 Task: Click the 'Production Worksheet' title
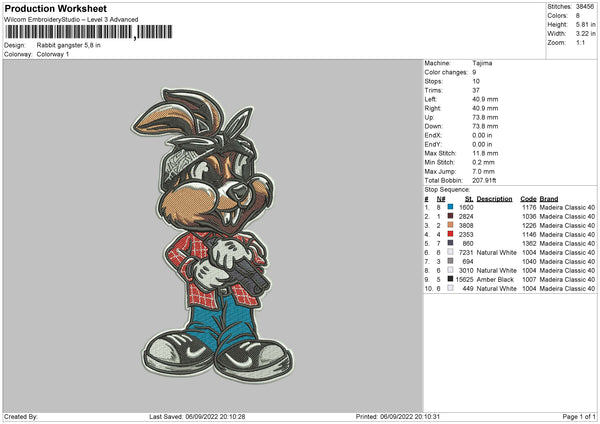tap(55, 8)
